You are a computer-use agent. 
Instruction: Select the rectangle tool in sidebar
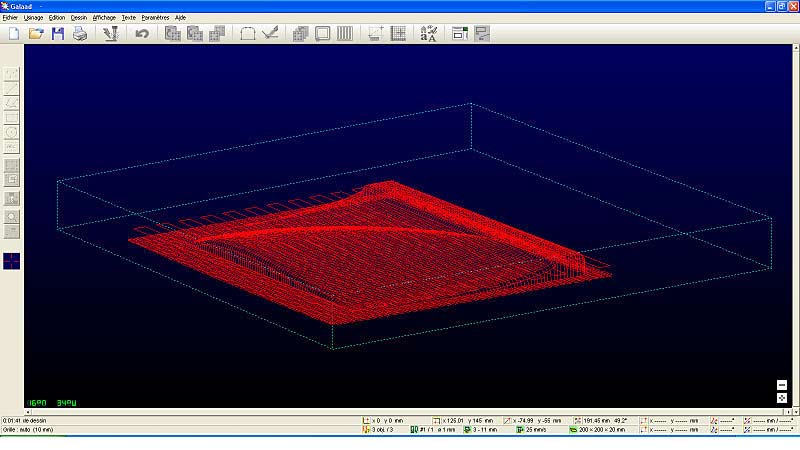12,118
